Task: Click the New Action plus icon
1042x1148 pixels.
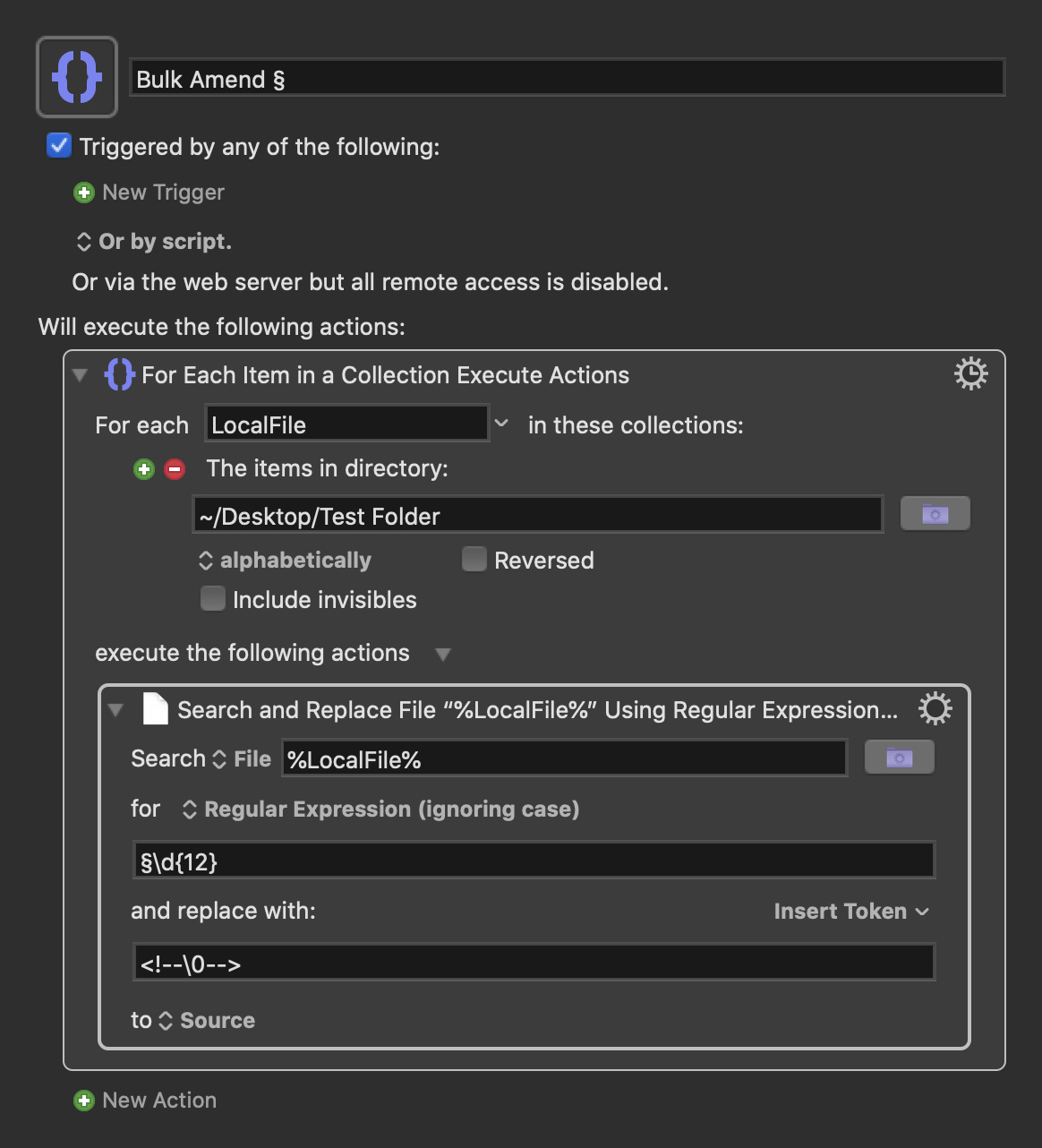Action: point(84,1101)
